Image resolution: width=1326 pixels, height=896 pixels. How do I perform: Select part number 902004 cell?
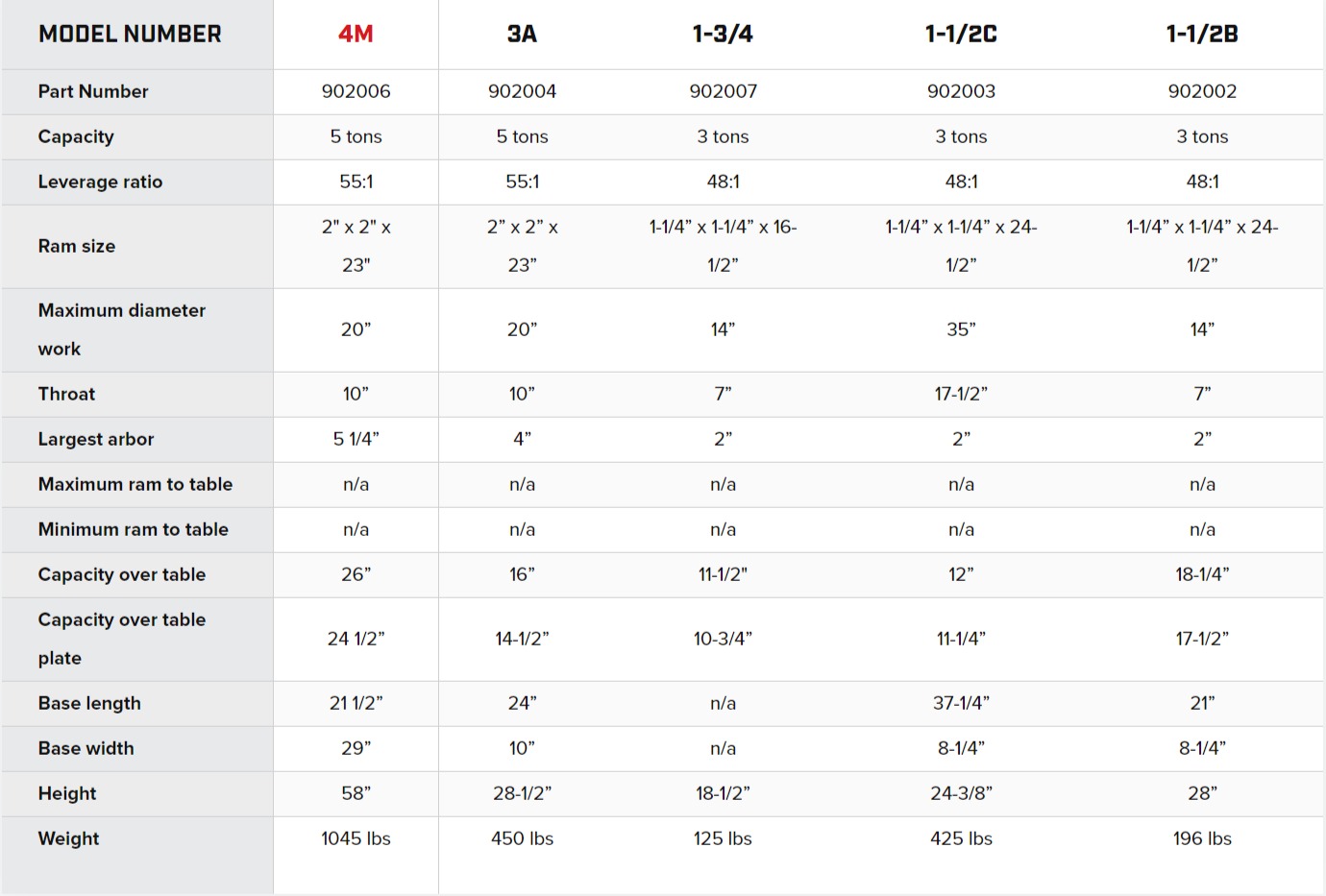click(522, 91)
